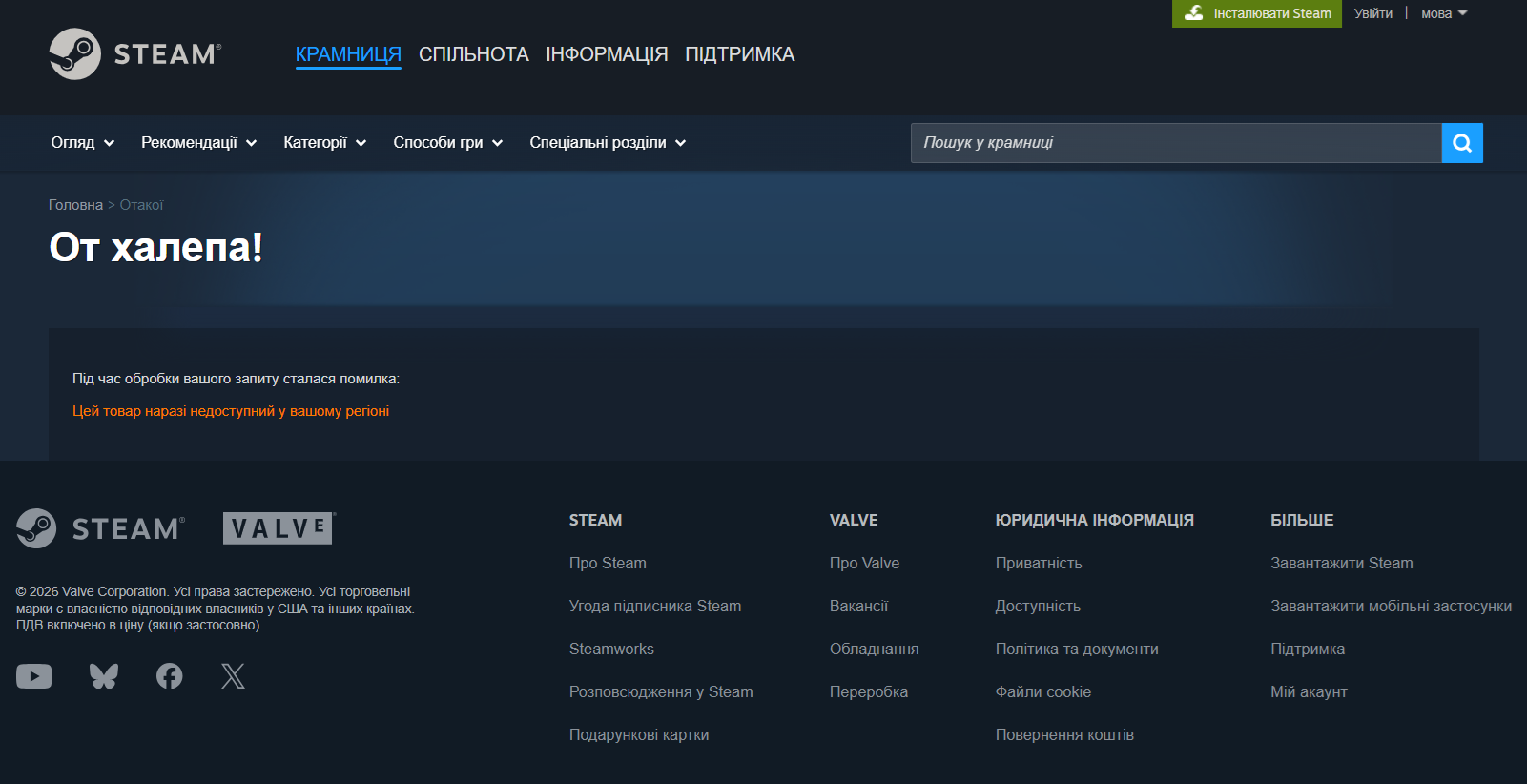This screenshot has width=1527, height=784.
Task: Expand the Спеціальні розділи menu
Action: point(608,143)
